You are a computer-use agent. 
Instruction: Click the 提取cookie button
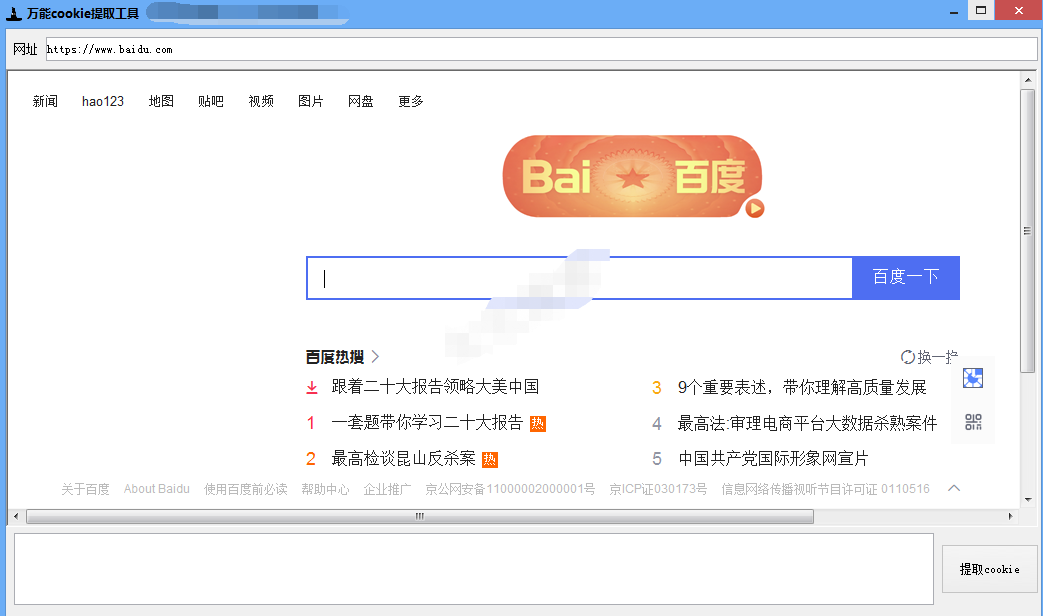pyautogui.click(x=989, y=569)
